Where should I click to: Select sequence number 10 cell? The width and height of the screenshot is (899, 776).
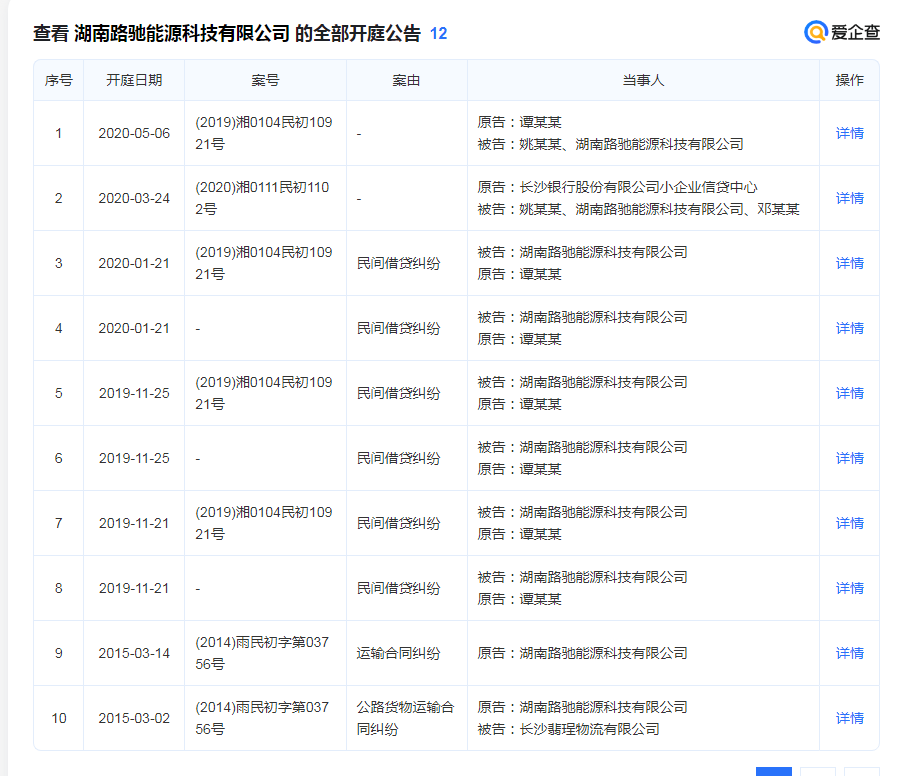(x=58, y=718)
